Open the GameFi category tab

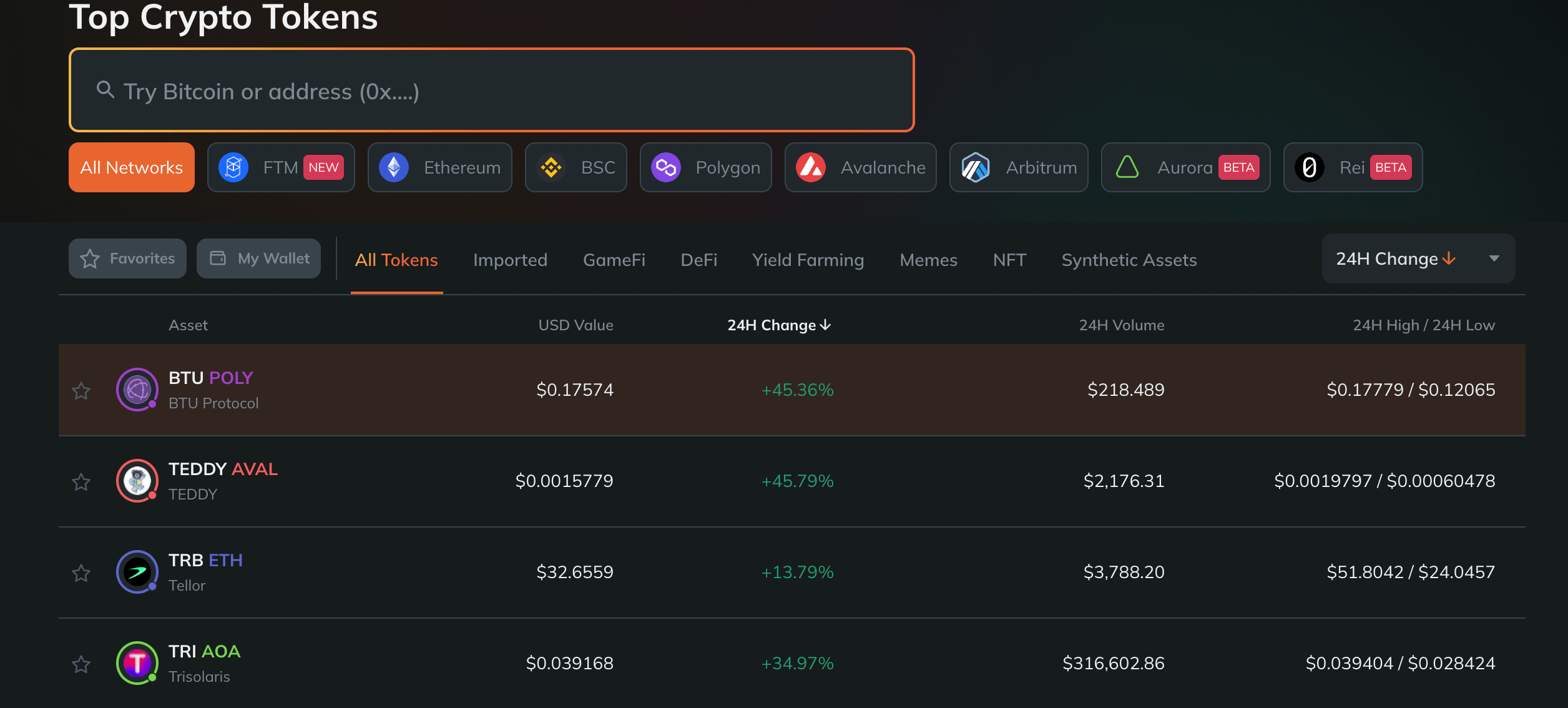[614, 260]
